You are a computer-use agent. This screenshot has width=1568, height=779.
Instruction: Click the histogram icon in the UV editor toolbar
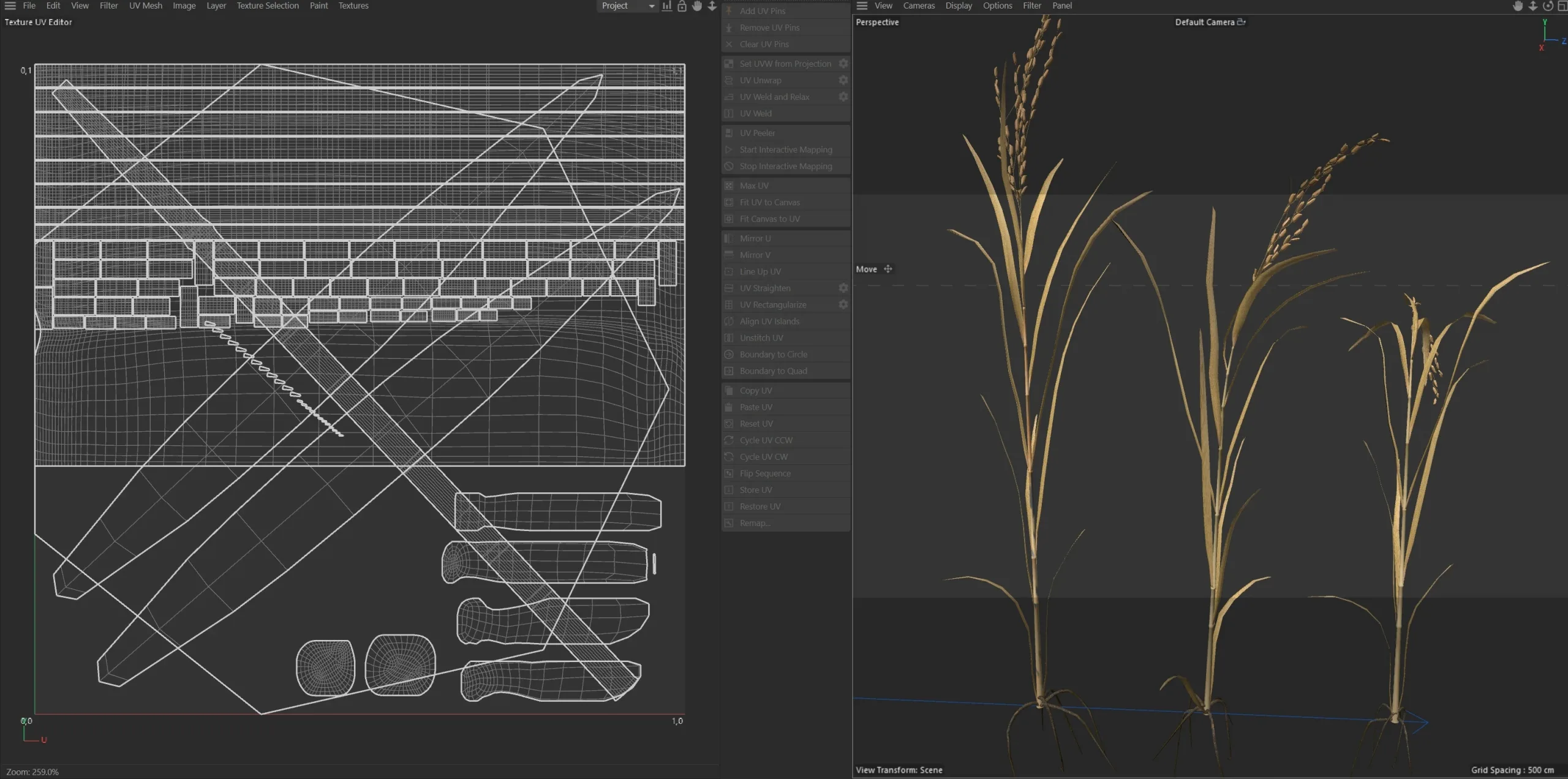[x=666, y=6]
